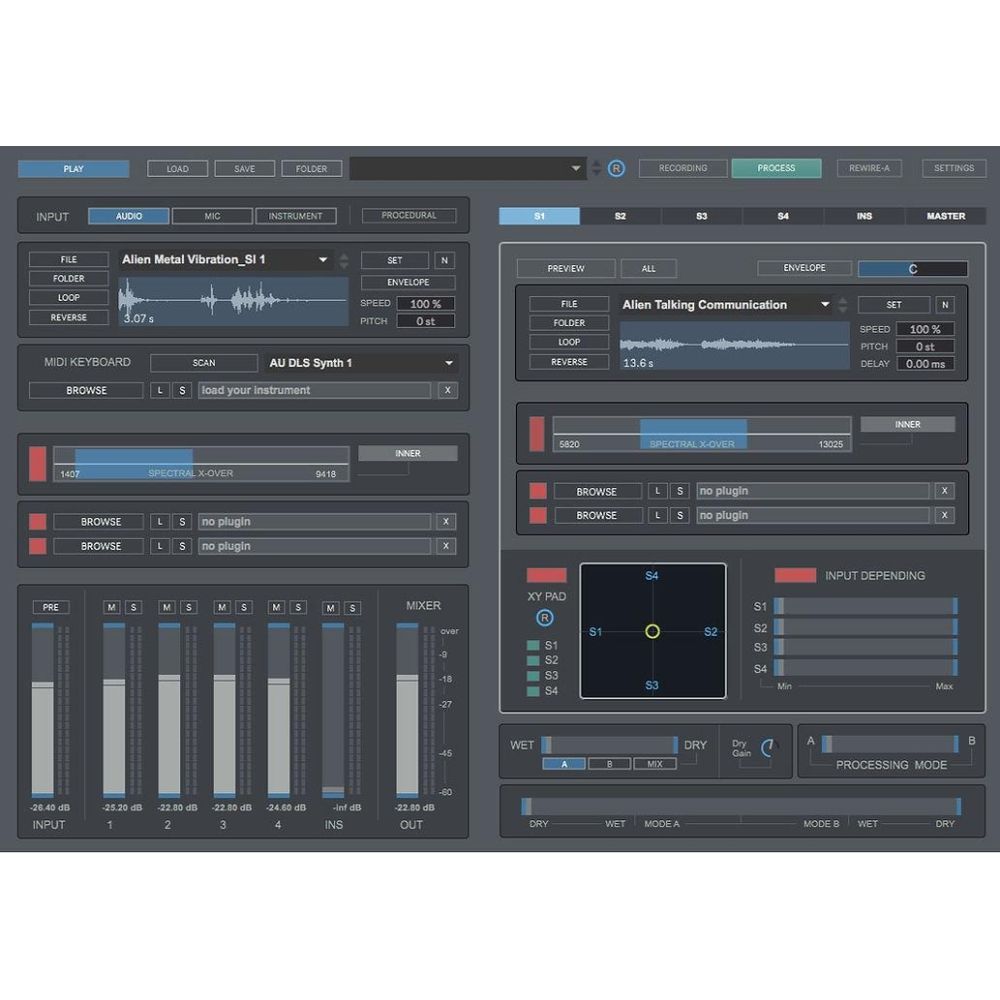1000x1000 pixels.
Task: Click the randomize R icon in the top toolbar
Action: point(617,168)
